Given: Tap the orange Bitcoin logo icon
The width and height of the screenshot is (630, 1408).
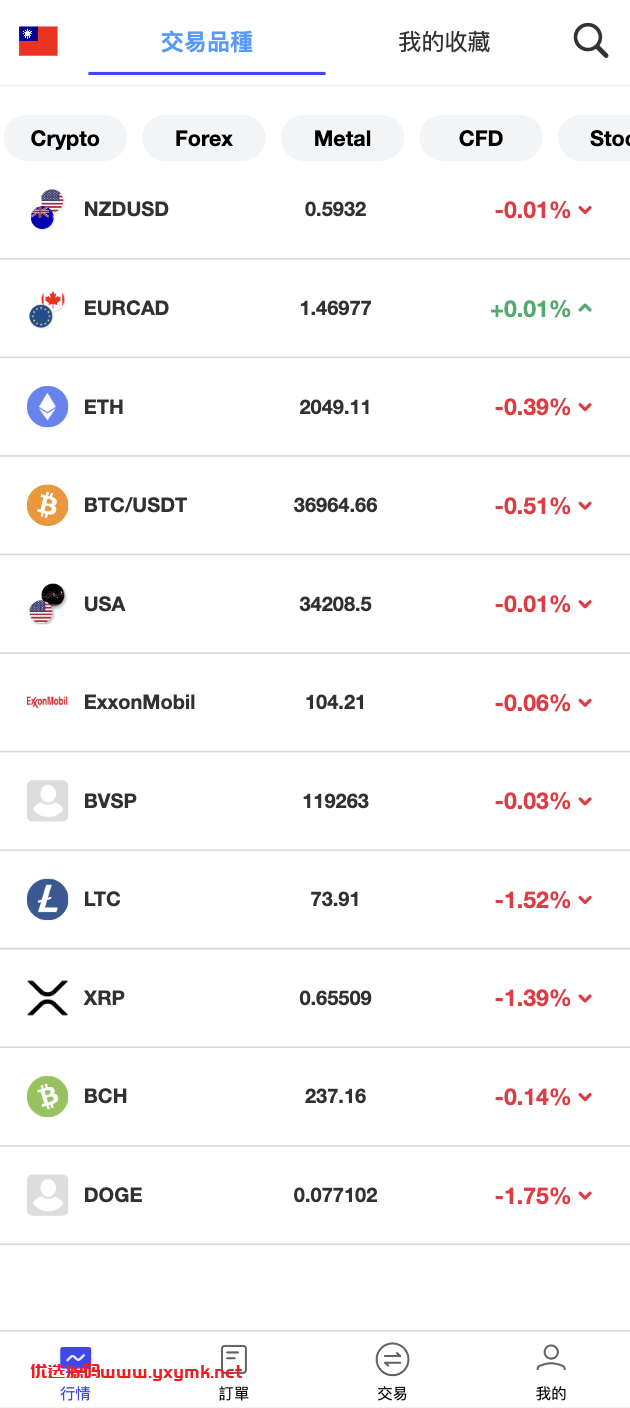Looking at the screenshot, I should [47, 505].
